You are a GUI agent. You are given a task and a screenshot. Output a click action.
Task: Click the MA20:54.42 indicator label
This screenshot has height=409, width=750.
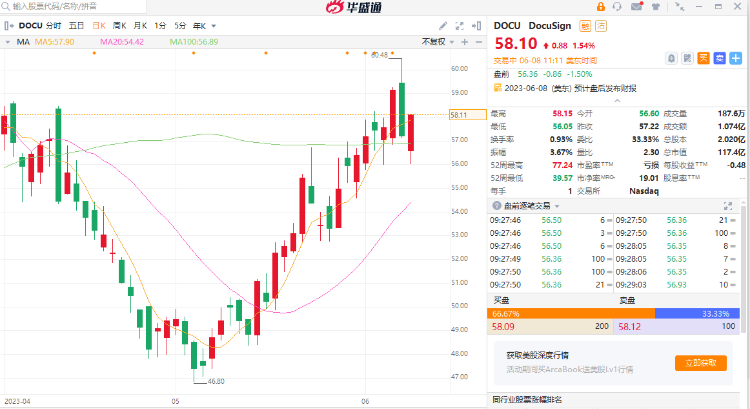tap(122, 42)
